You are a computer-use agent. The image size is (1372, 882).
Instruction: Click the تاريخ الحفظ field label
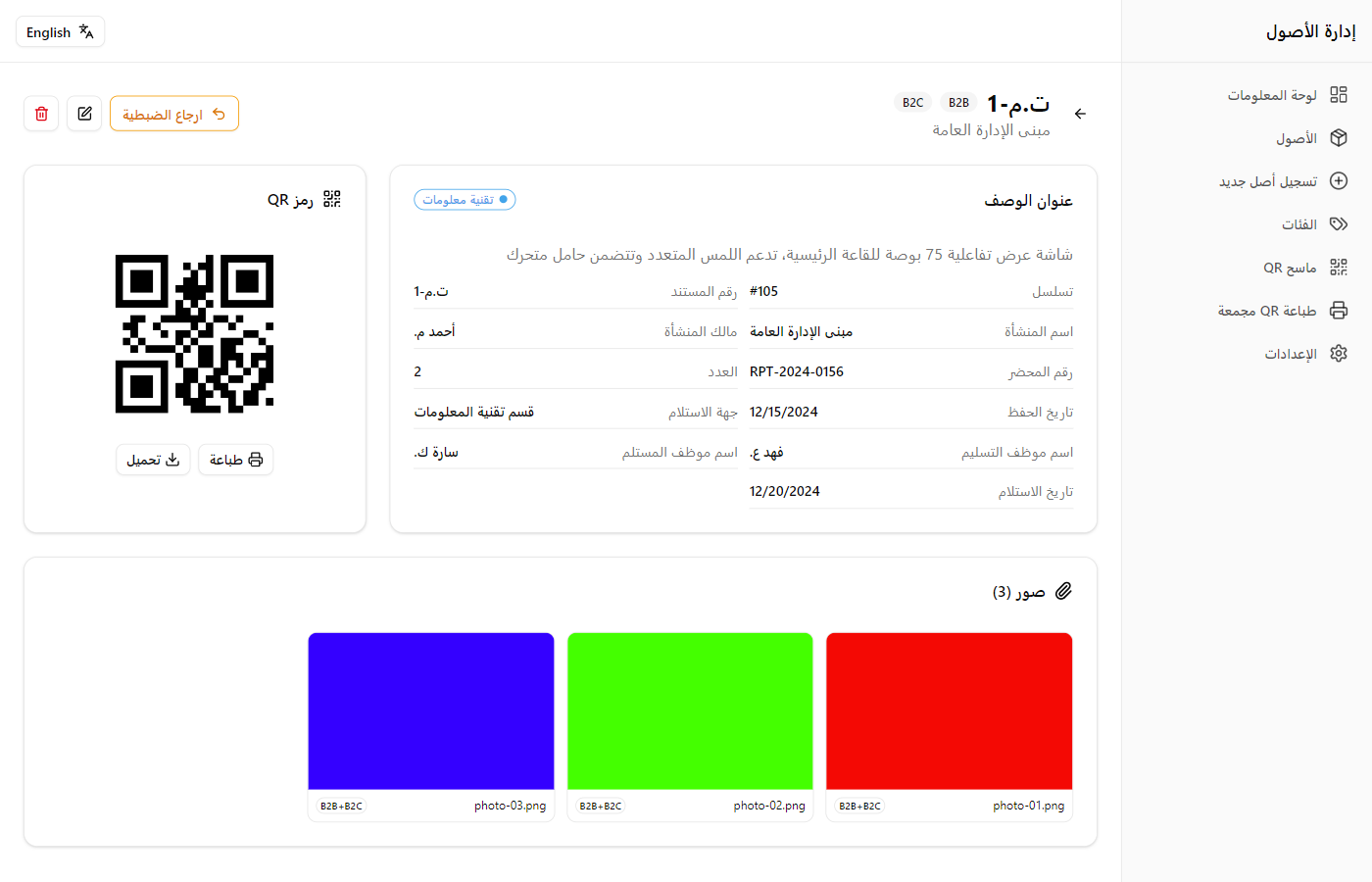click(x=1040, y=412)
